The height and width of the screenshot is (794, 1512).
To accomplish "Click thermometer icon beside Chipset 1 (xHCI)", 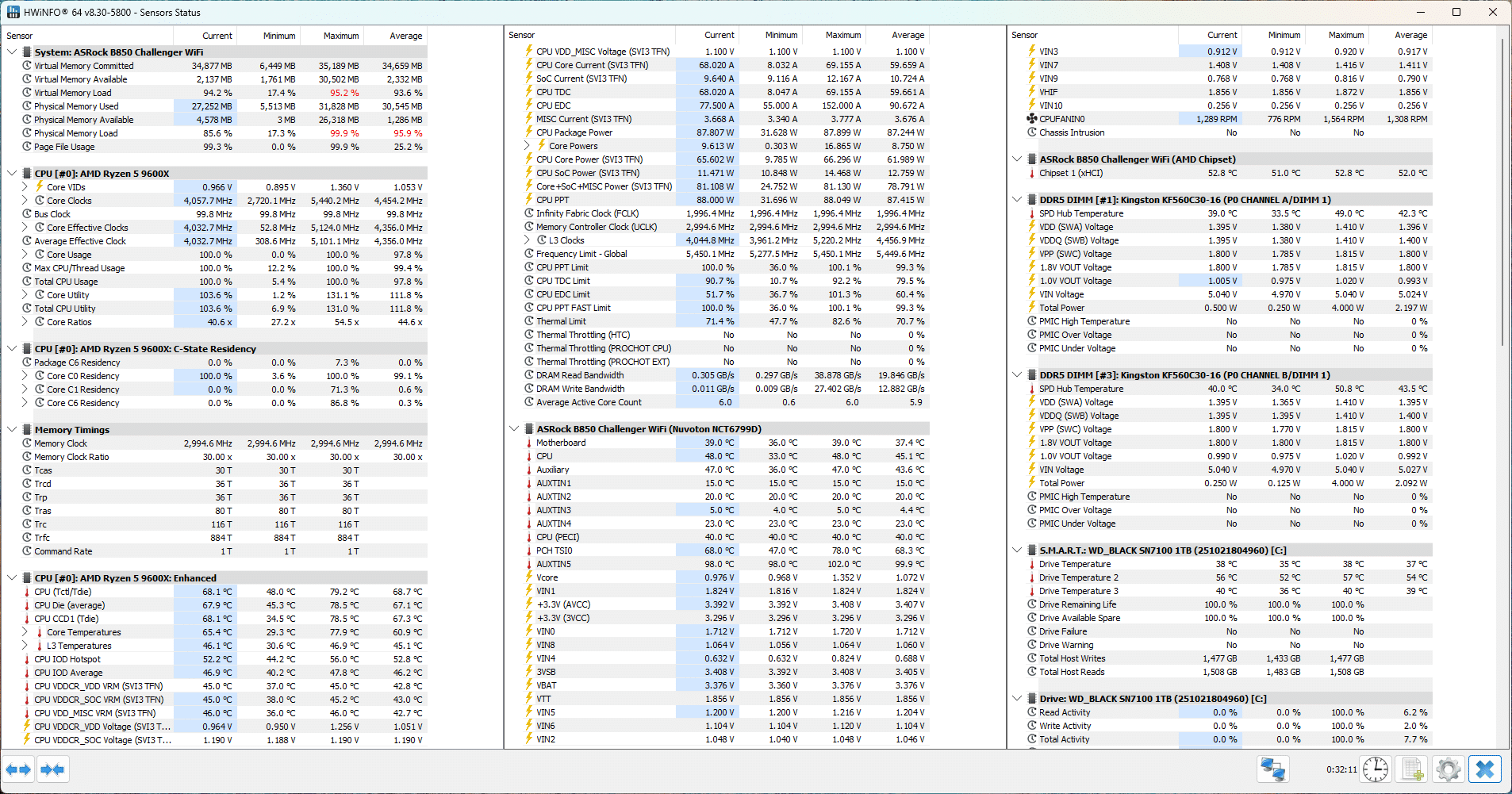I will click(x=1032, y=173).
